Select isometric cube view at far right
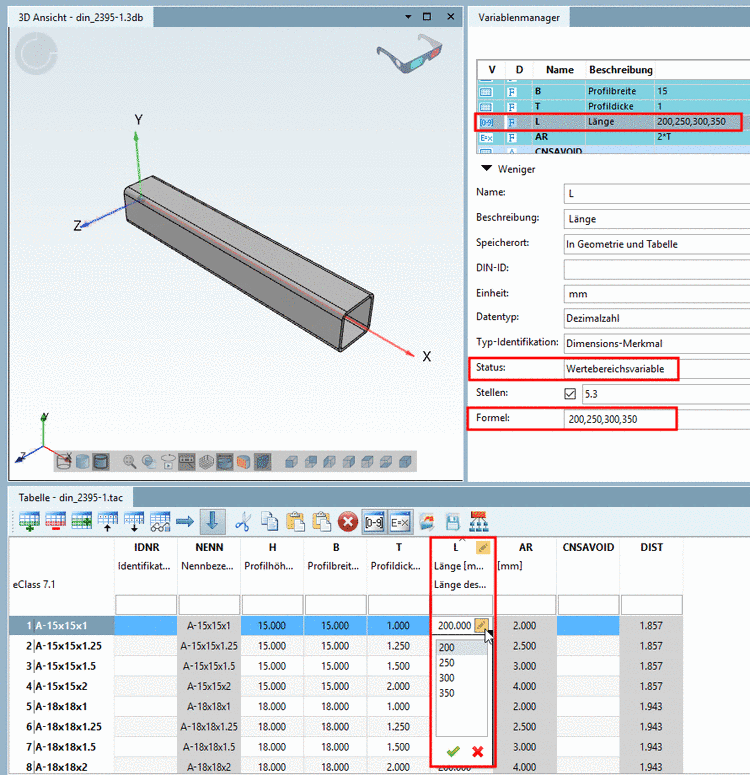Screen dimensions: 750x775 pyautogui.click(x=405, y=462)
